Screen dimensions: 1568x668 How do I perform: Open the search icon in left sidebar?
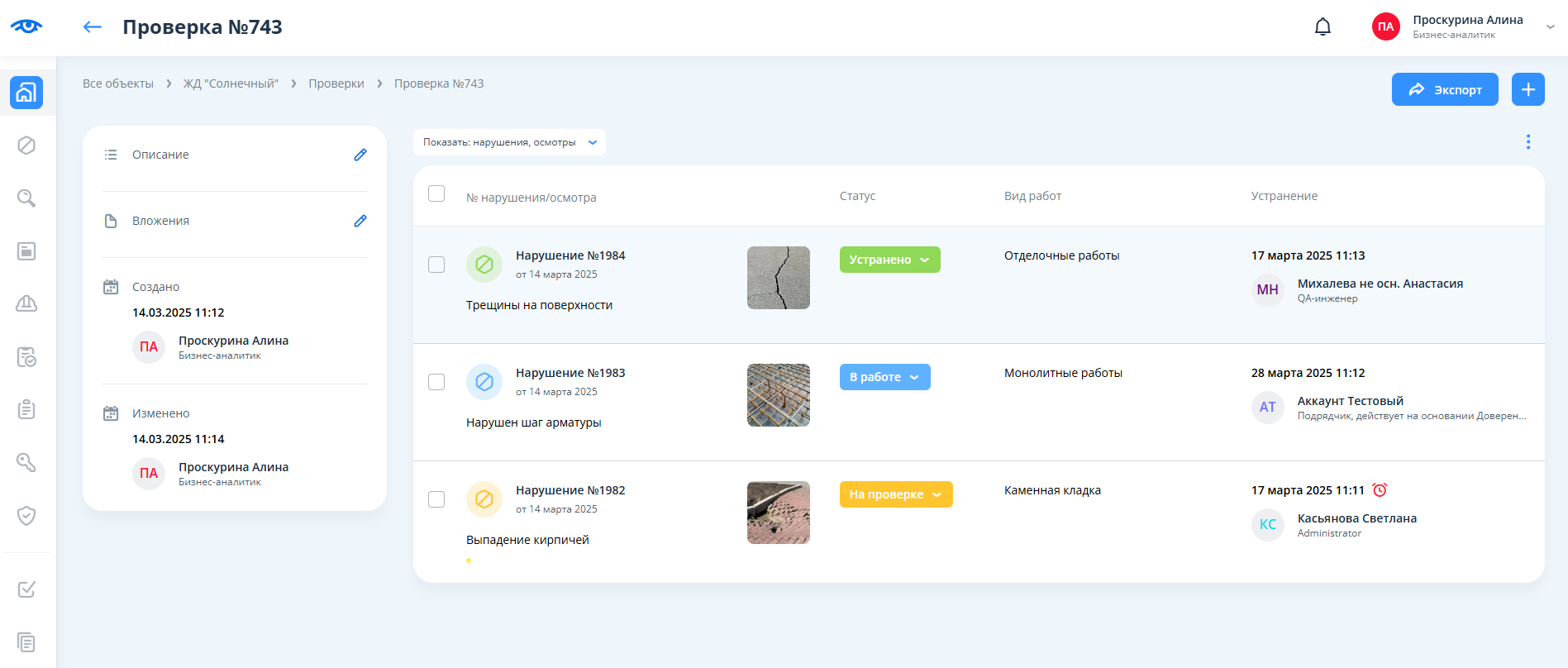[26, 198]
